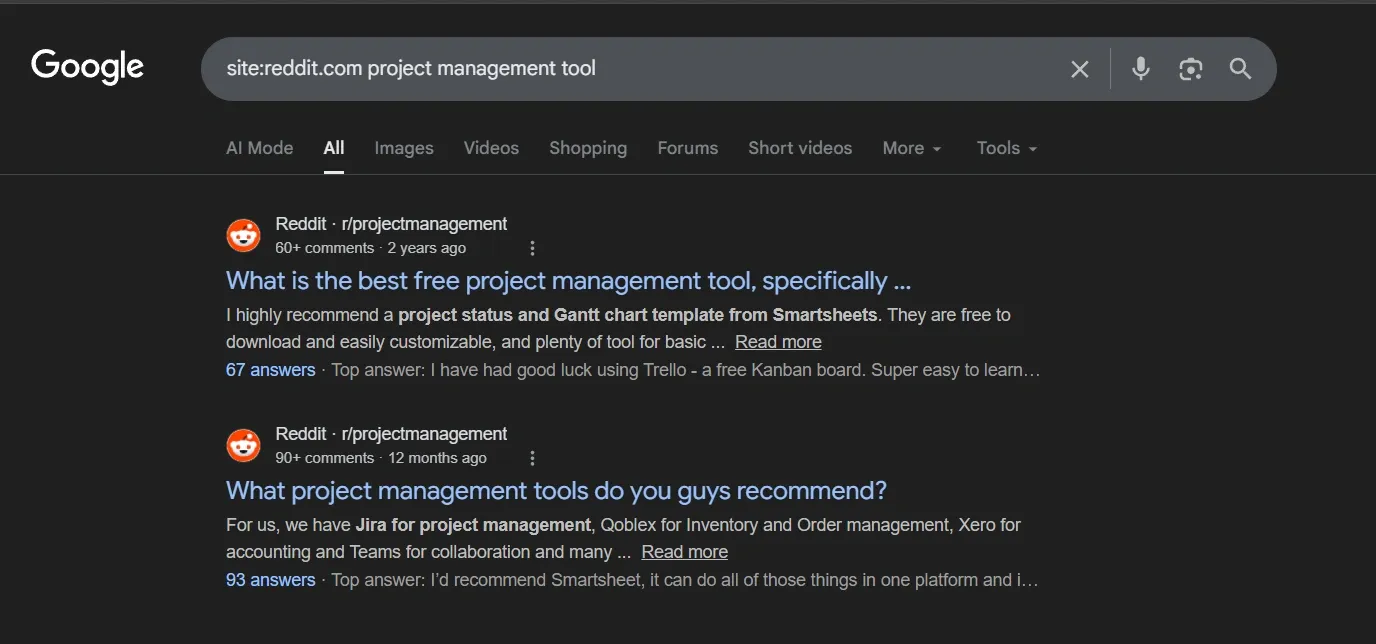
Task: Open the Short videos tab
Action: 800,148
